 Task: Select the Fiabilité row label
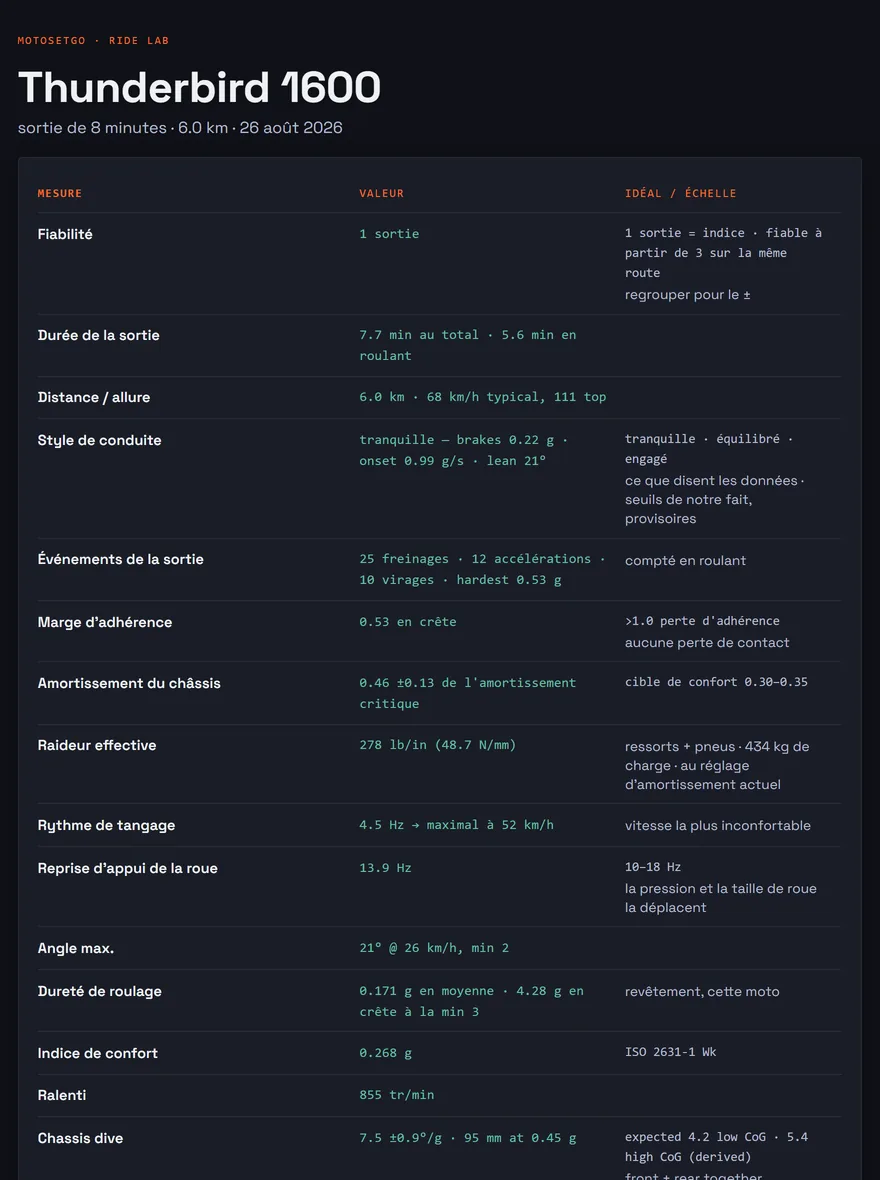click(65, 234)
